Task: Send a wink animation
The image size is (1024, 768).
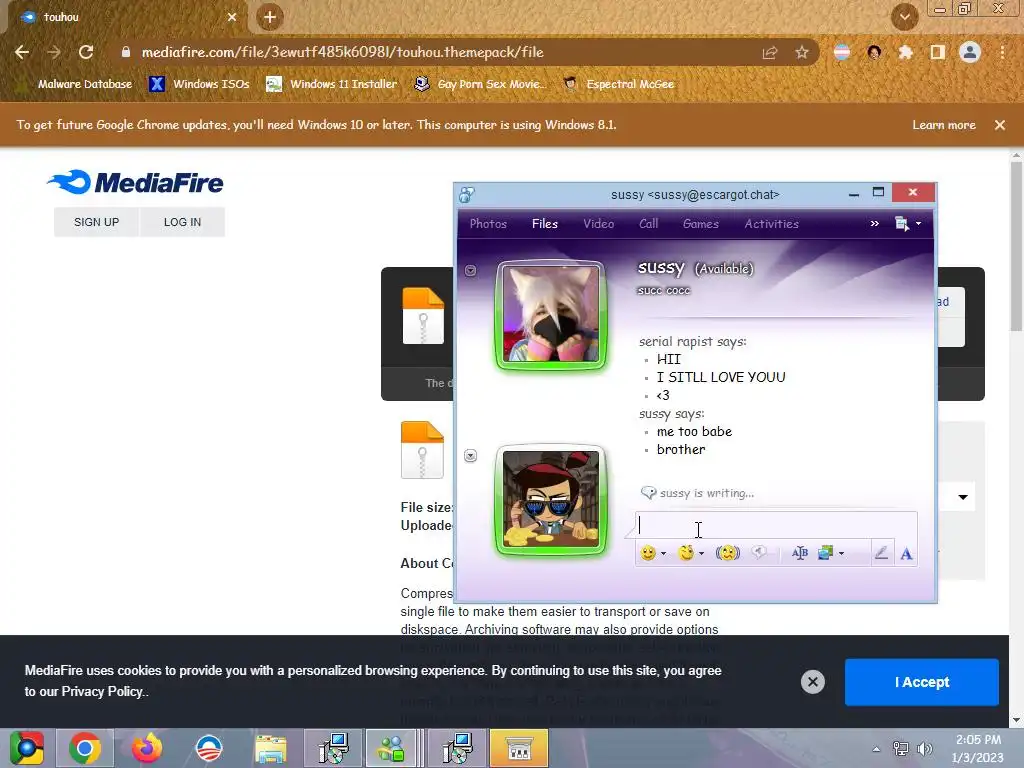Action: coord(685,553)
